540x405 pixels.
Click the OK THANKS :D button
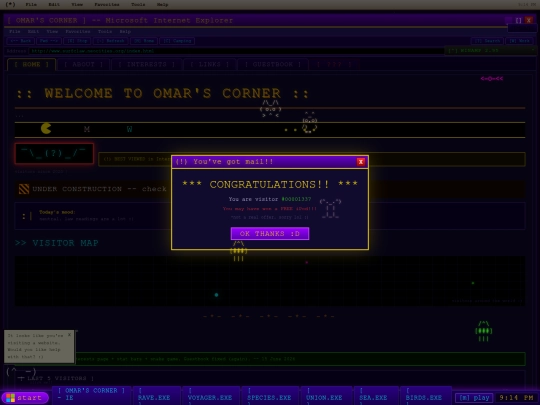pyautogui.click(x=270, y=233)
